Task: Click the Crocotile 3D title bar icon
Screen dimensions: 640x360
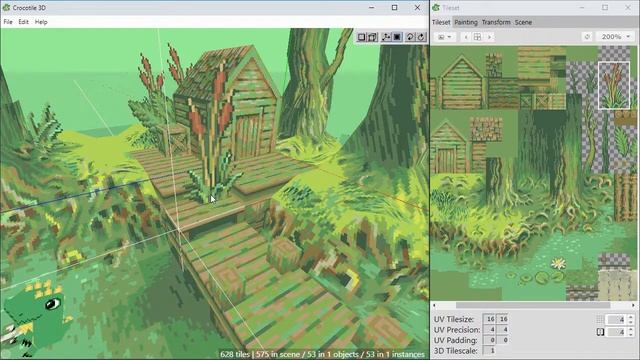Action: (x=6, y=7)
